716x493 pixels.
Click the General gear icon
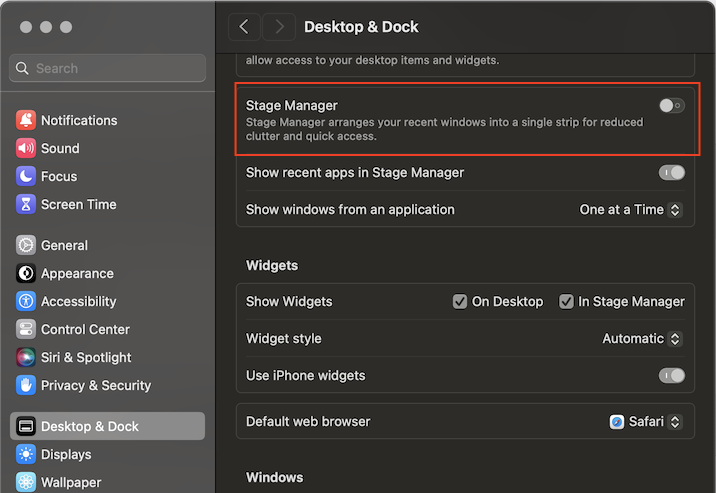coord(26,245)
